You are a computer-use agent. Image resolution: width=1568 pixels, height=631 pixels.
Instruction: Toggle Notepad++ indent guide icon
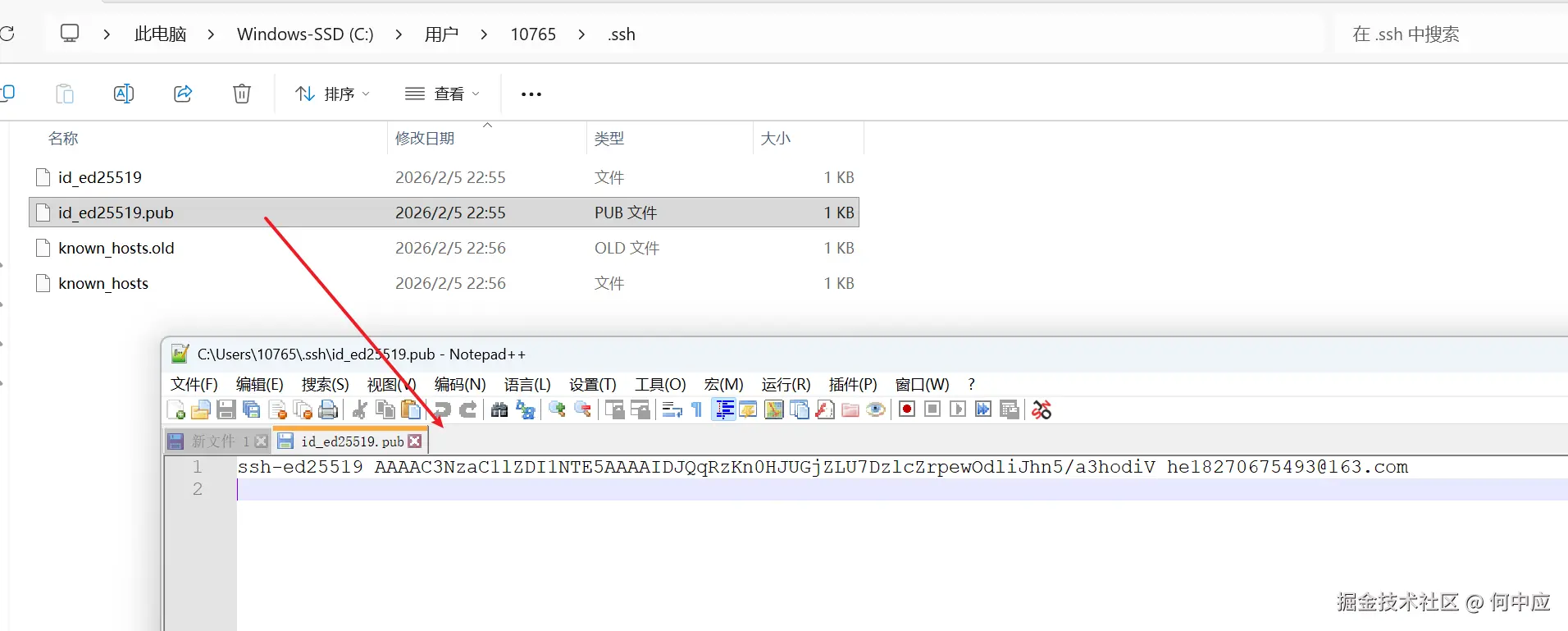coord(724,409)
